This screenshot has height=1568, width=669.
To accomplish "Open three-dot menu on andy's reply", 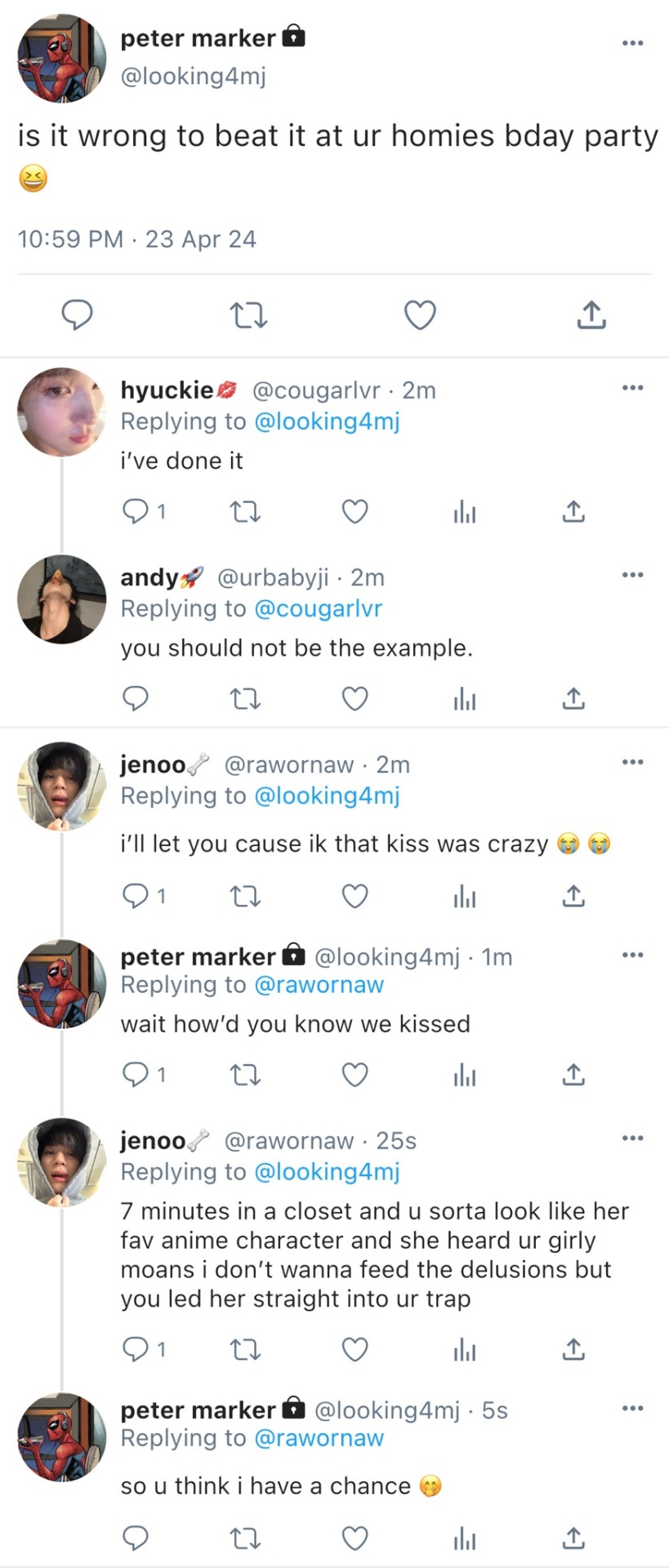I will click(x=632, y=575).
